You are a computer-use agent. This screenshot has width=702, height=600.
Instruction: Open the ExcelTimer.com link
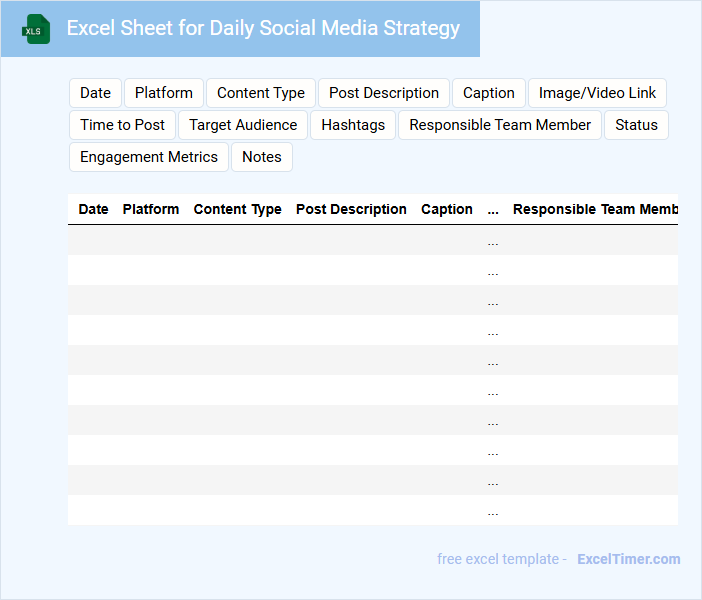pos(628,559)
